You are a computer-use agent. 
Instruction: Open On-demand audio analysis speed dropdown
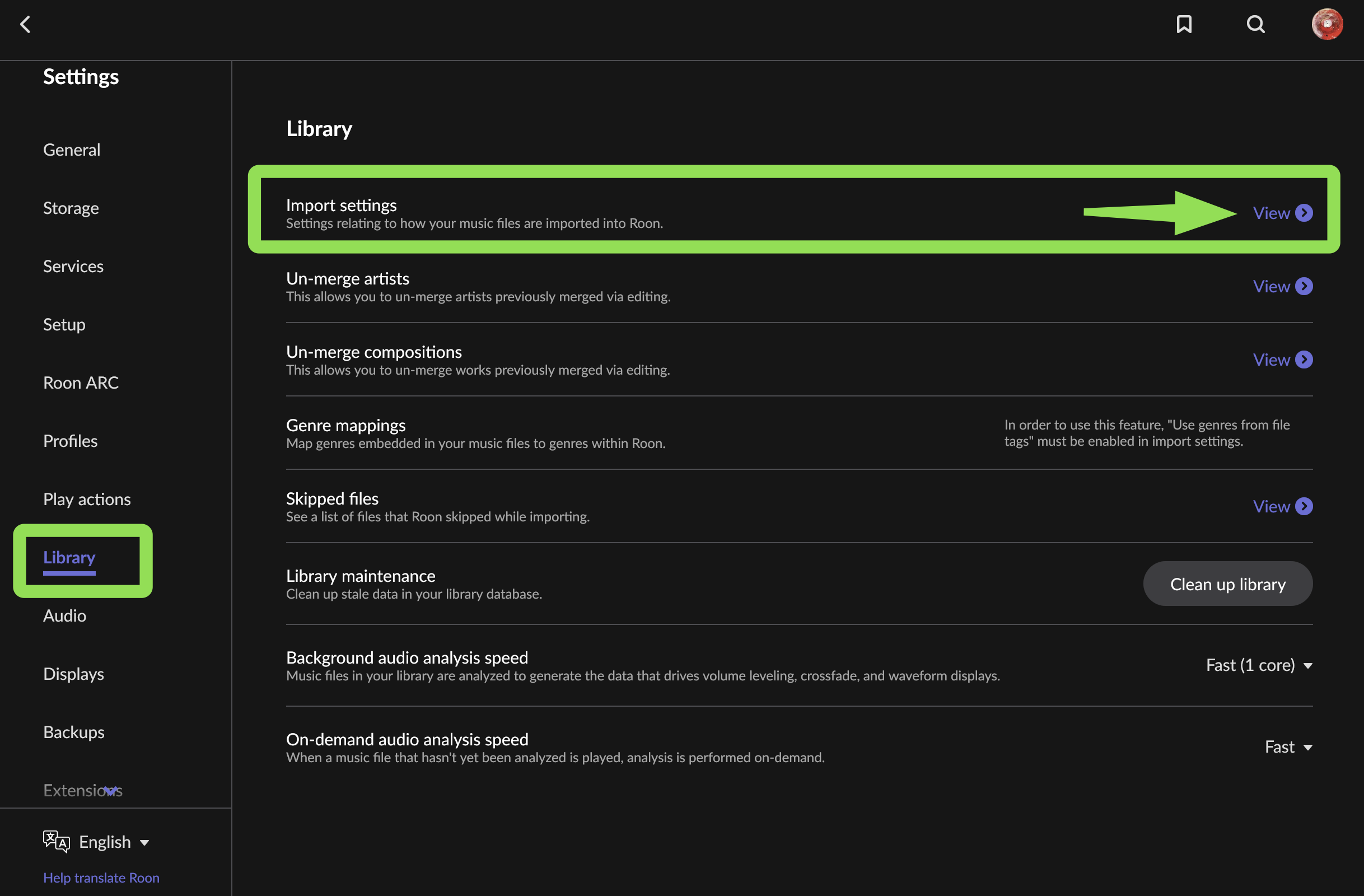point(1288,747)
